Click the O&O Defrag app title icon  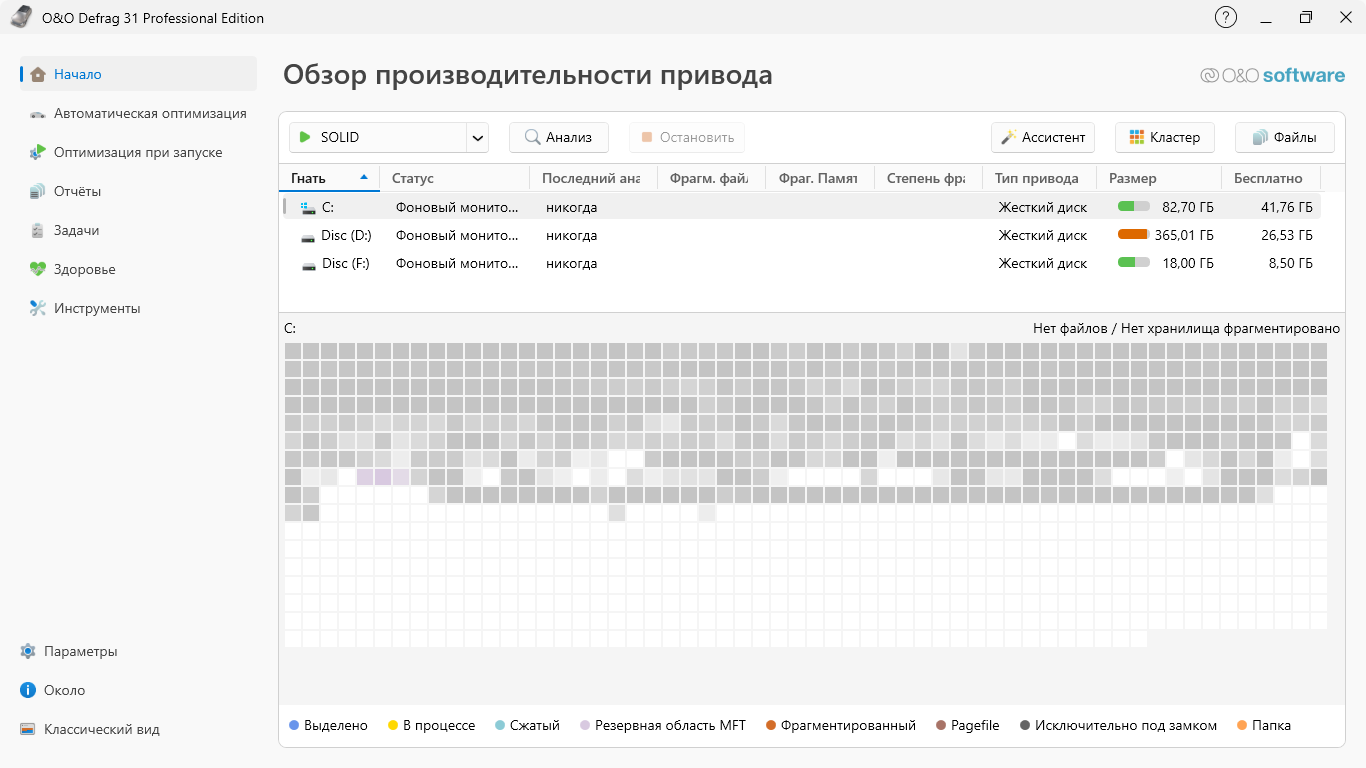(20, 18)
